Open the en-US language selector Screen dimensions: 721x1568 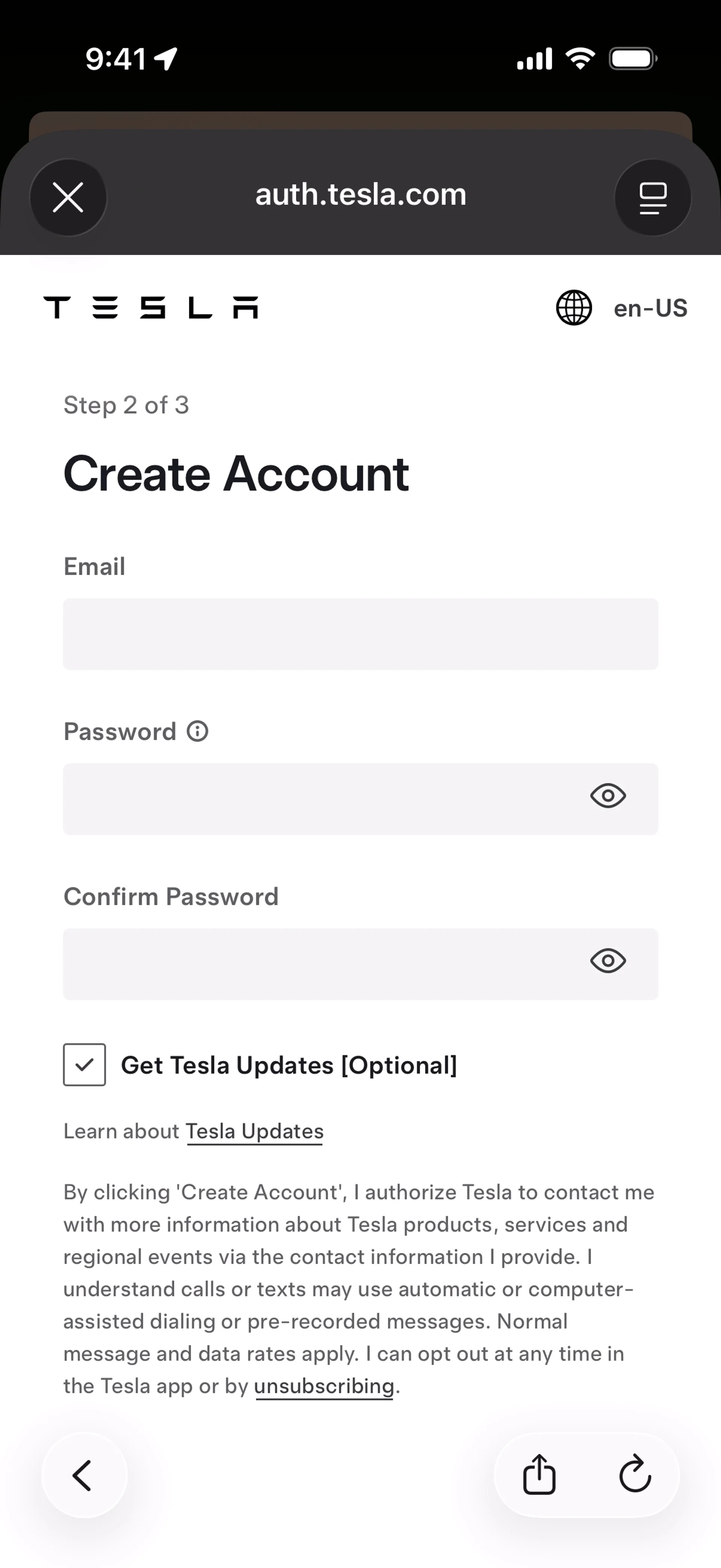tap(650, 309)
